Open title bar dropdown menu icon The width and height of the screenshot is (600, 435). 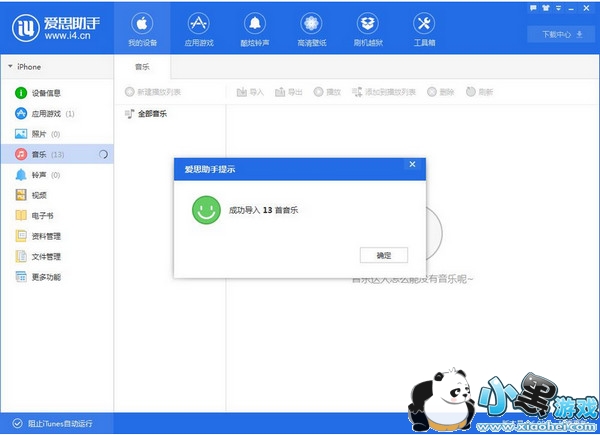point(558,8)
